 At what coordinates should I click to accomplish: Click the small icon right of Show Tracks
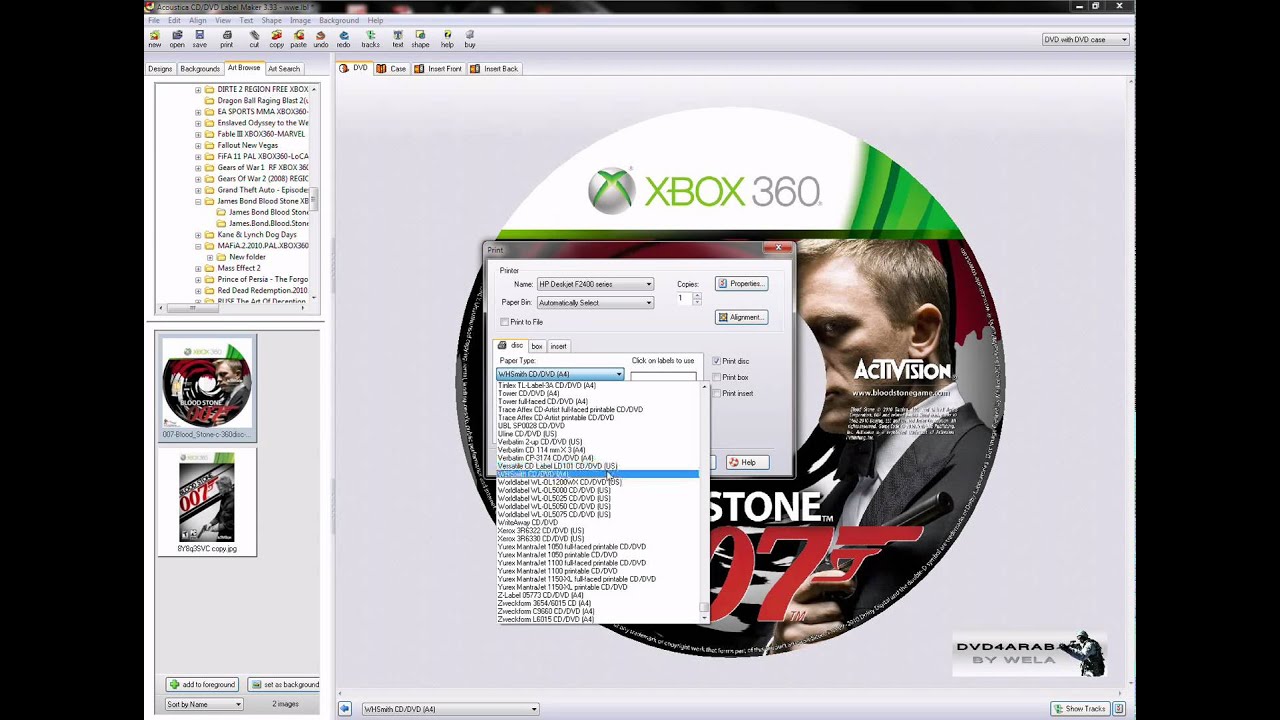(x=1119, y=709)
